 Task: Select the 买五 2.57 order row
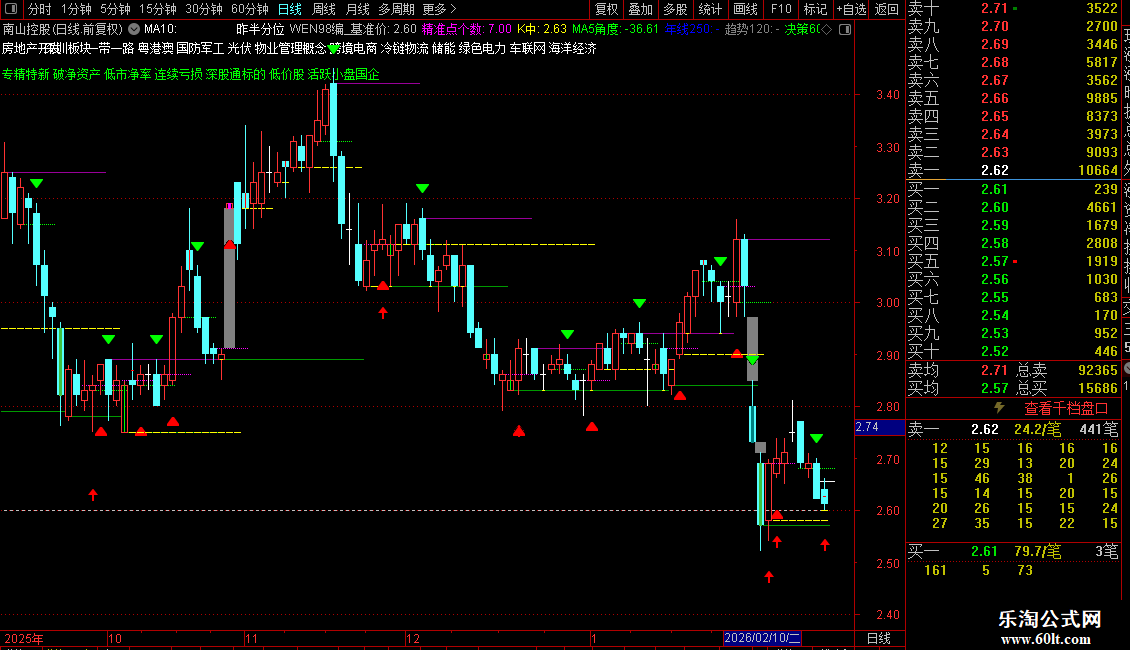click(x=1013, y=261)
